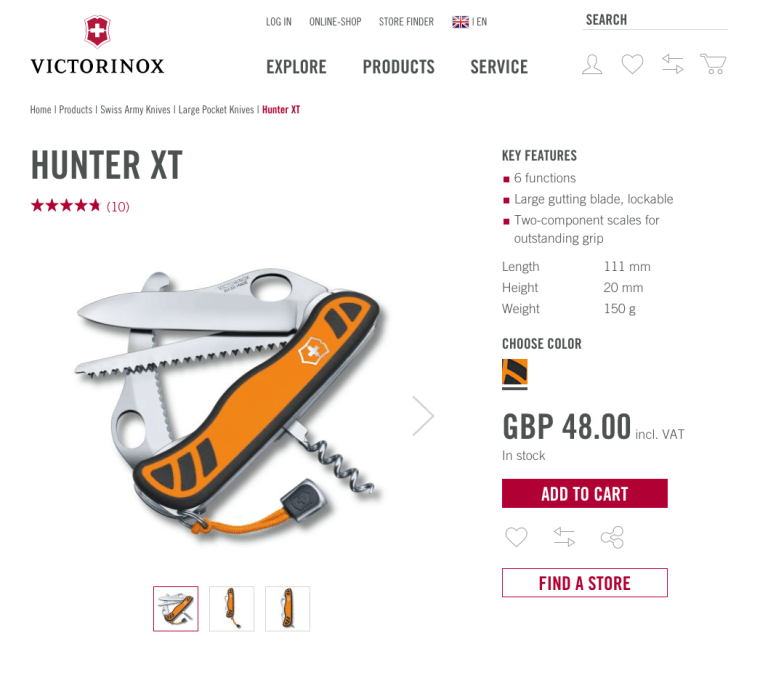Open the Products menu
This screenshot has height=675, width=768.
[399, 67]
